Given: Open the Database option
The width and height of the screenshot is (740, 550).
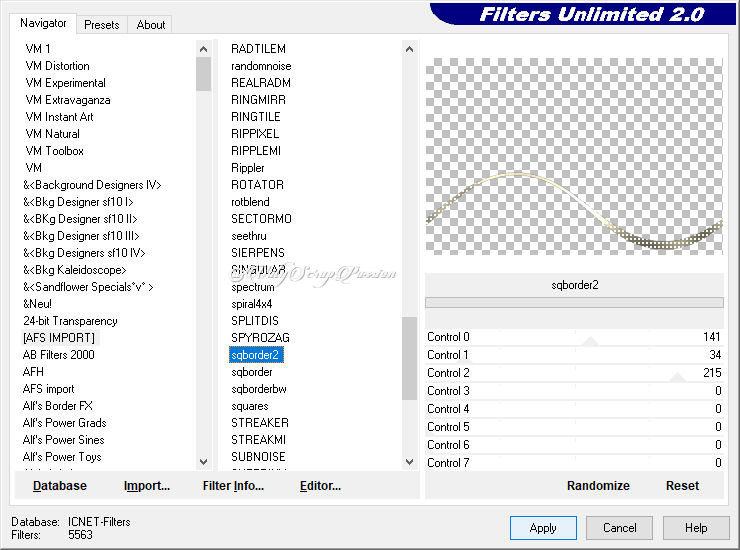Looking at the screenshot, I should tap(60, 486).
